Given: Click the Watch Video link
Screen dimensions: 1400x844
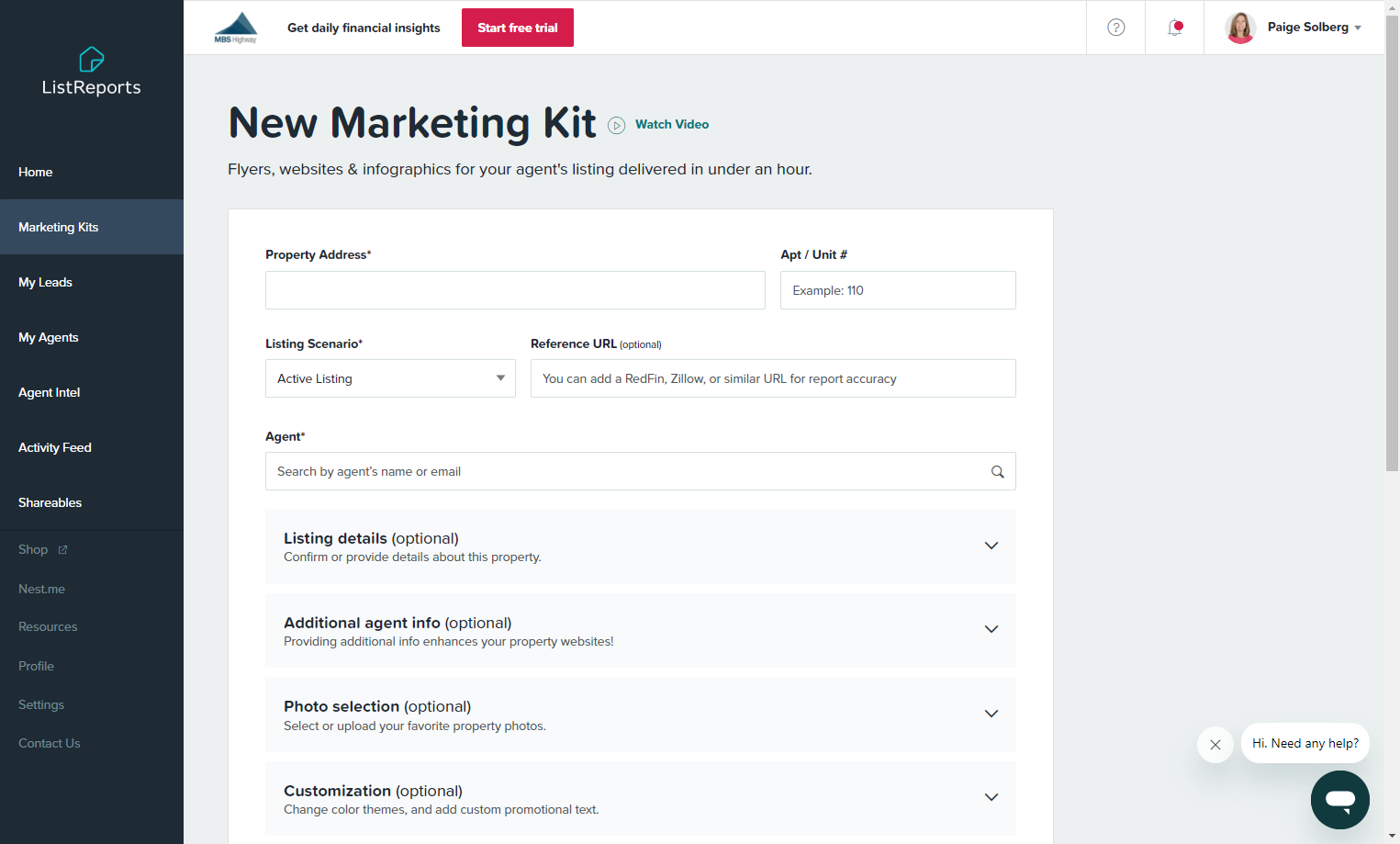Looking at the screenshot, I should click(672, 124).
